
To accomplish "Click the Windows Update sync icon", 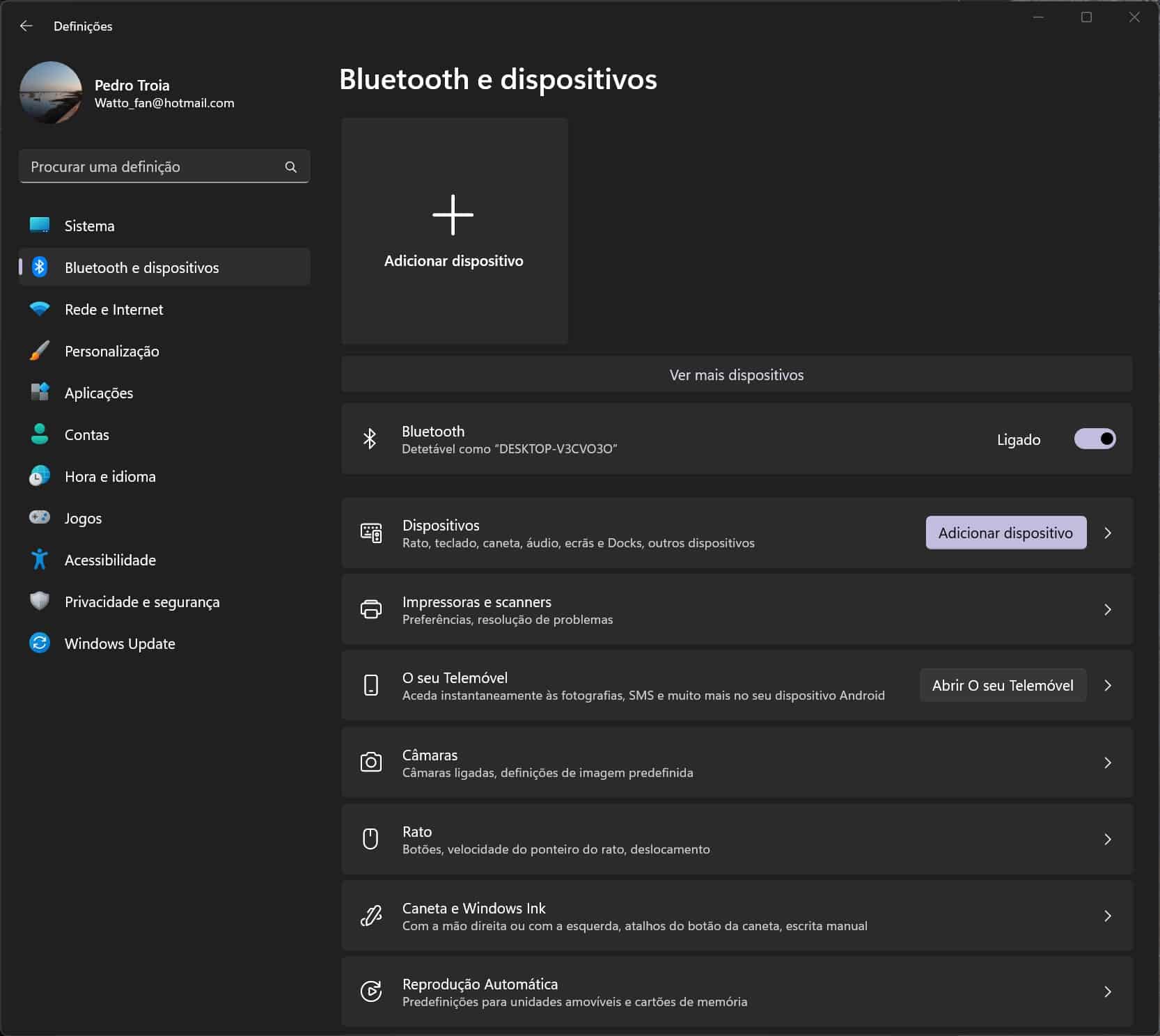I will [40, 643].
